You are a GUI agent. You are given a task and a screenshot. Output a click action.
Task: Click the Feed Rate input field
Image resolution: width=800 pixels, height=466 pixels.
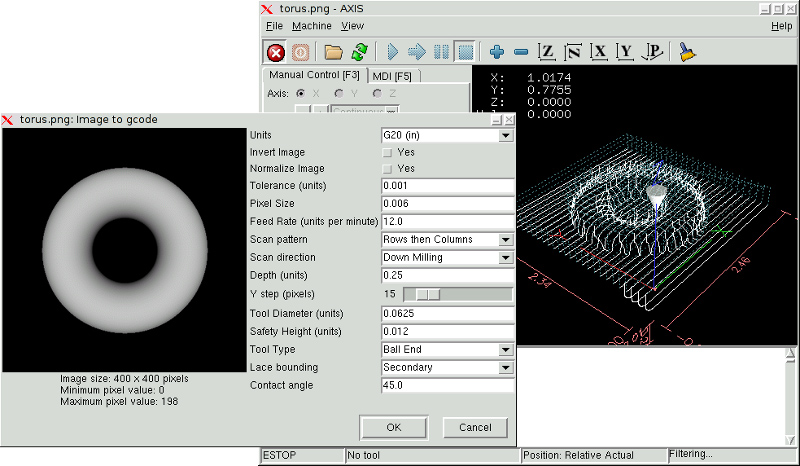[x=447, y=222]
